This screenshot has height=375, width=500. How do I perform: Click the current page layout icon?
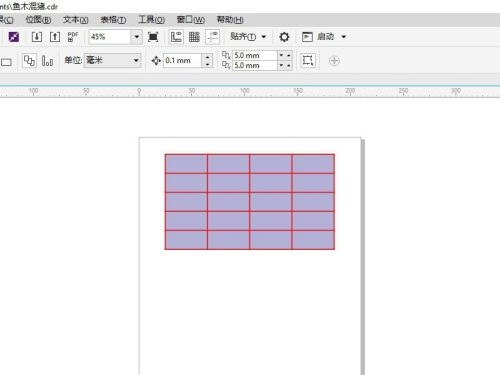(47, 61)
